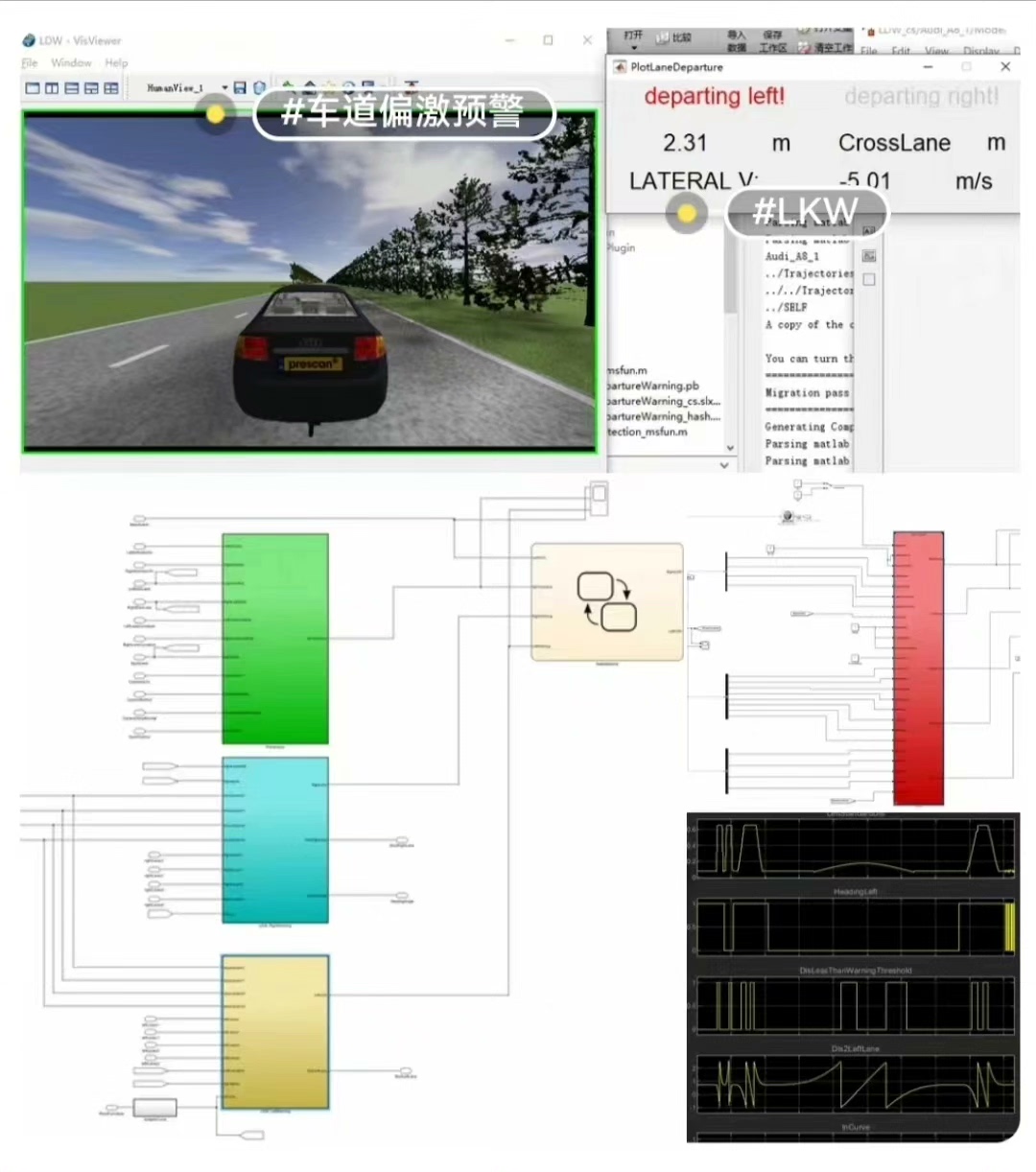Select the single-pane view layout icon

pyautogui.click(x=33, y=88)
